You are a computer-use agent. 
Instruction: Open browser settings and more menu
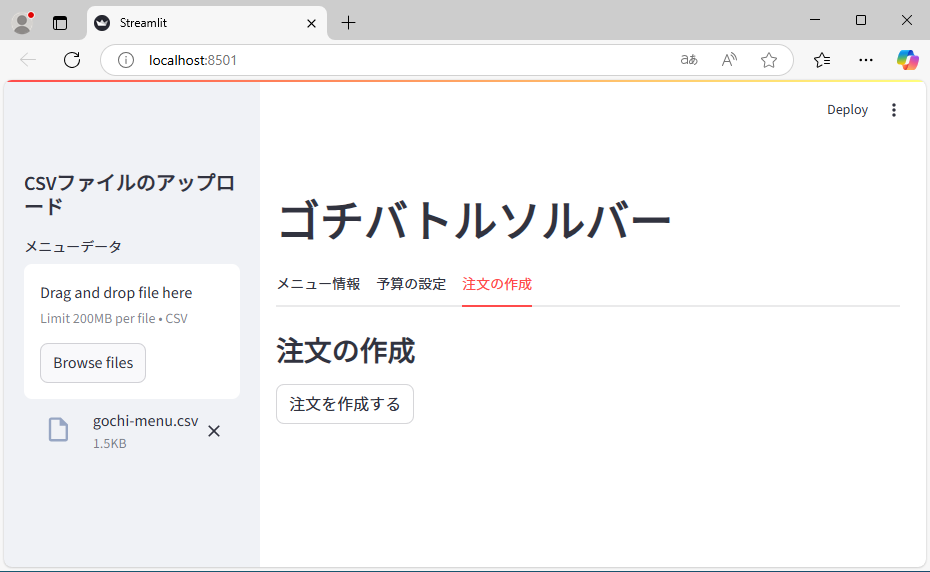coord(866,60)
